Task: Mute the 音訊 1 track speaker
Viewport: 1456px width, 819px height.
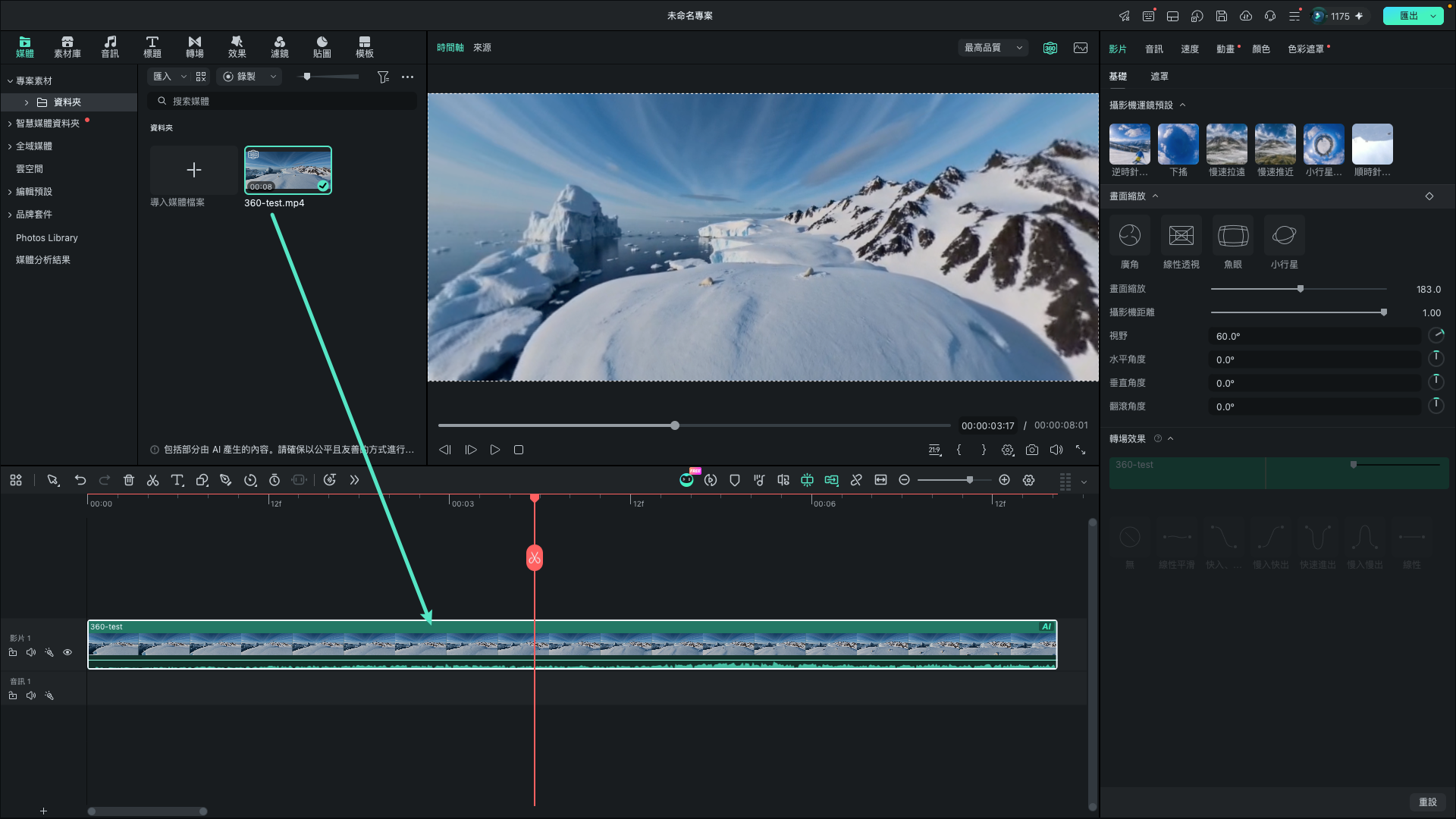Action: 31,695
